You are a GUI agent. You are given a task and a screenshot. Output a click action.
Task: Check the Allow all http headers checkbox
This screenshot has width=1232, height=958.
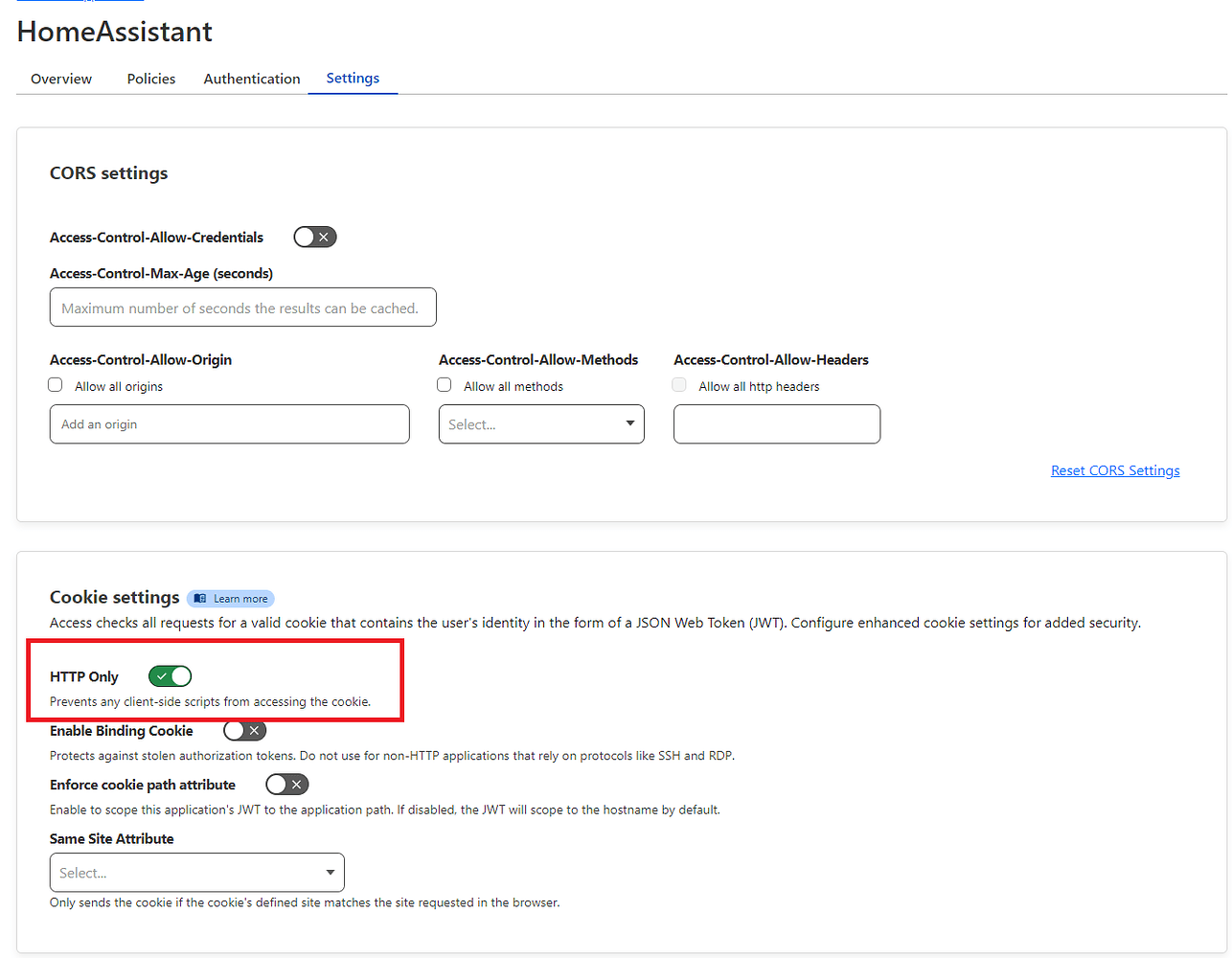(x=678, y=384)
